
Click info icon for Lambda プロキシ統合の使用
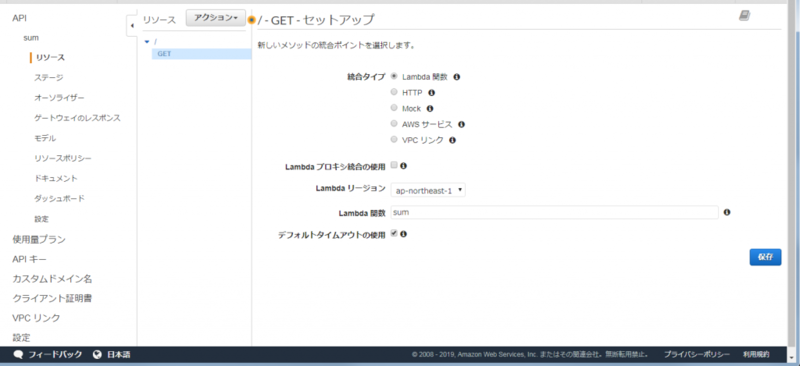click(404, 166)
